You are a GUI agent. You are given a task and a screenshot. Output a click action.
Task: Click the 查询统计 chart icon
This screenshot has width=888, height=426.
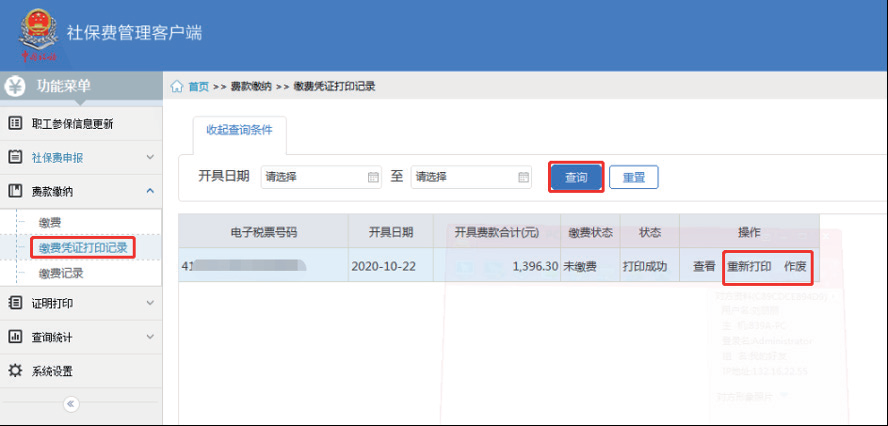click(x=15, y=337)
